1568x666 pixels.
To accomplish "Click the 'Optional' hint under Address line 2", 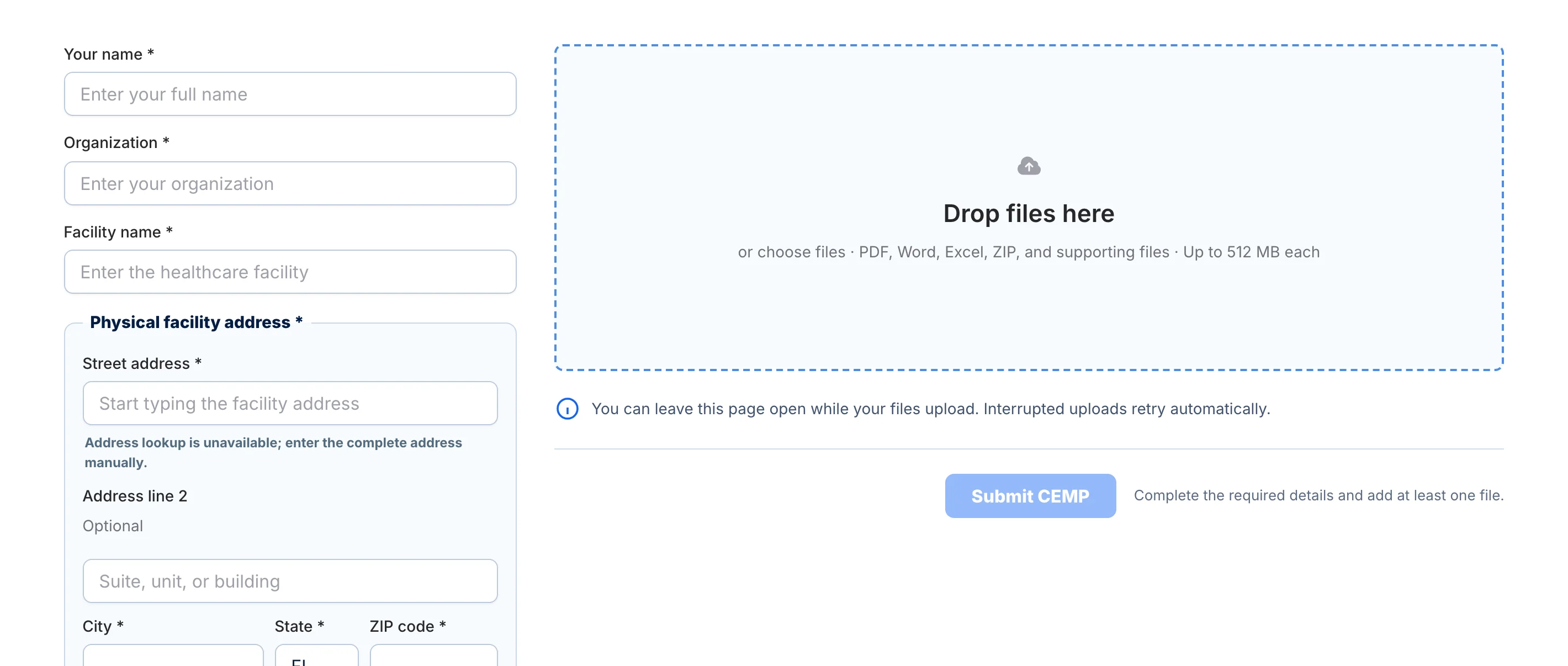I will [113, 525].
